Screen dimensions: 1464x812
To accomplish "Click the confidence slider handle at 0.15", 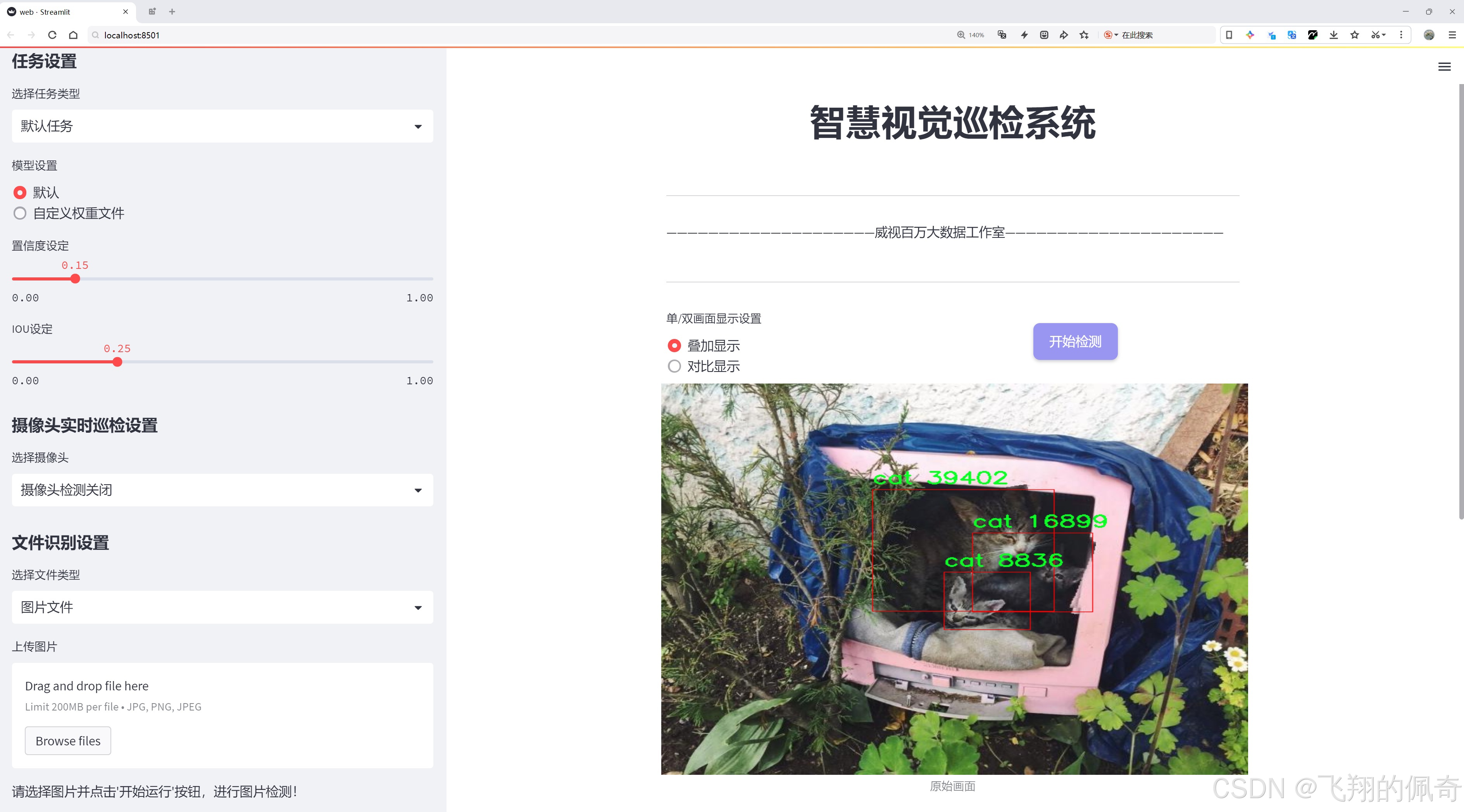I will click(x=75, y=279).
